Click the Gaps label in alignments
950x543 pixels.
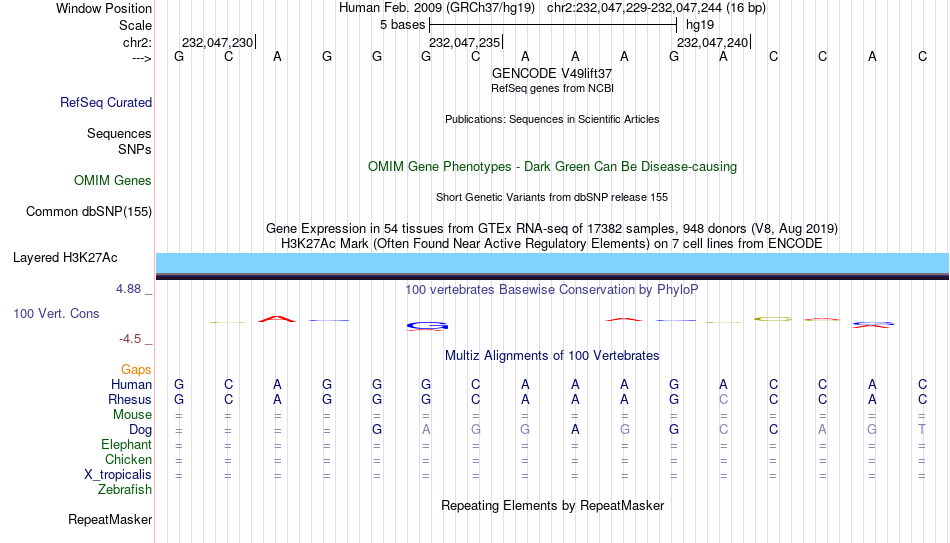136,370
